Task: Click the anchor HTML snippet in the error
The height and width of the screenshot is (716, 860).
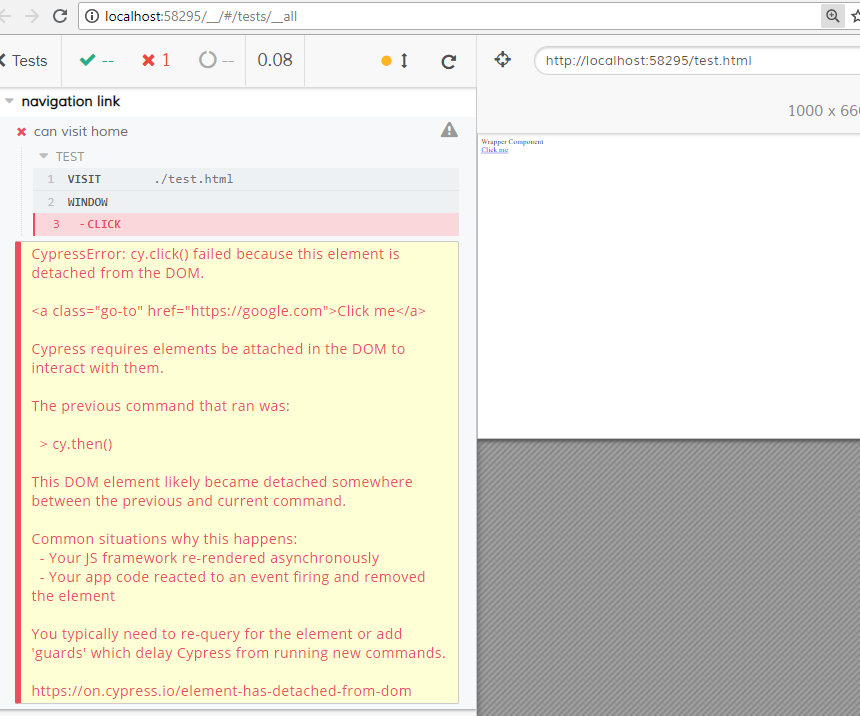Action: click(228, 311)
